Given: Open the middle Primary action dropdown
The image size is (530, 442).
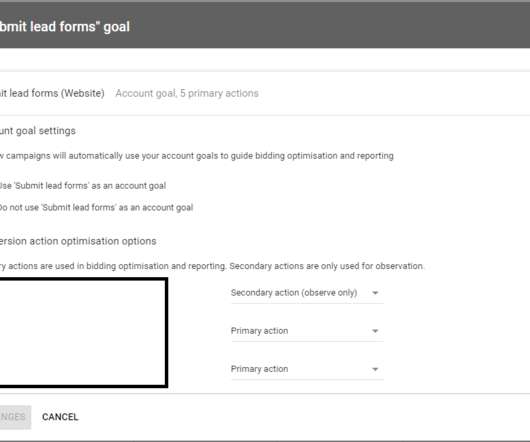Looking at the screenshot, I should click(x=307, y=331).
